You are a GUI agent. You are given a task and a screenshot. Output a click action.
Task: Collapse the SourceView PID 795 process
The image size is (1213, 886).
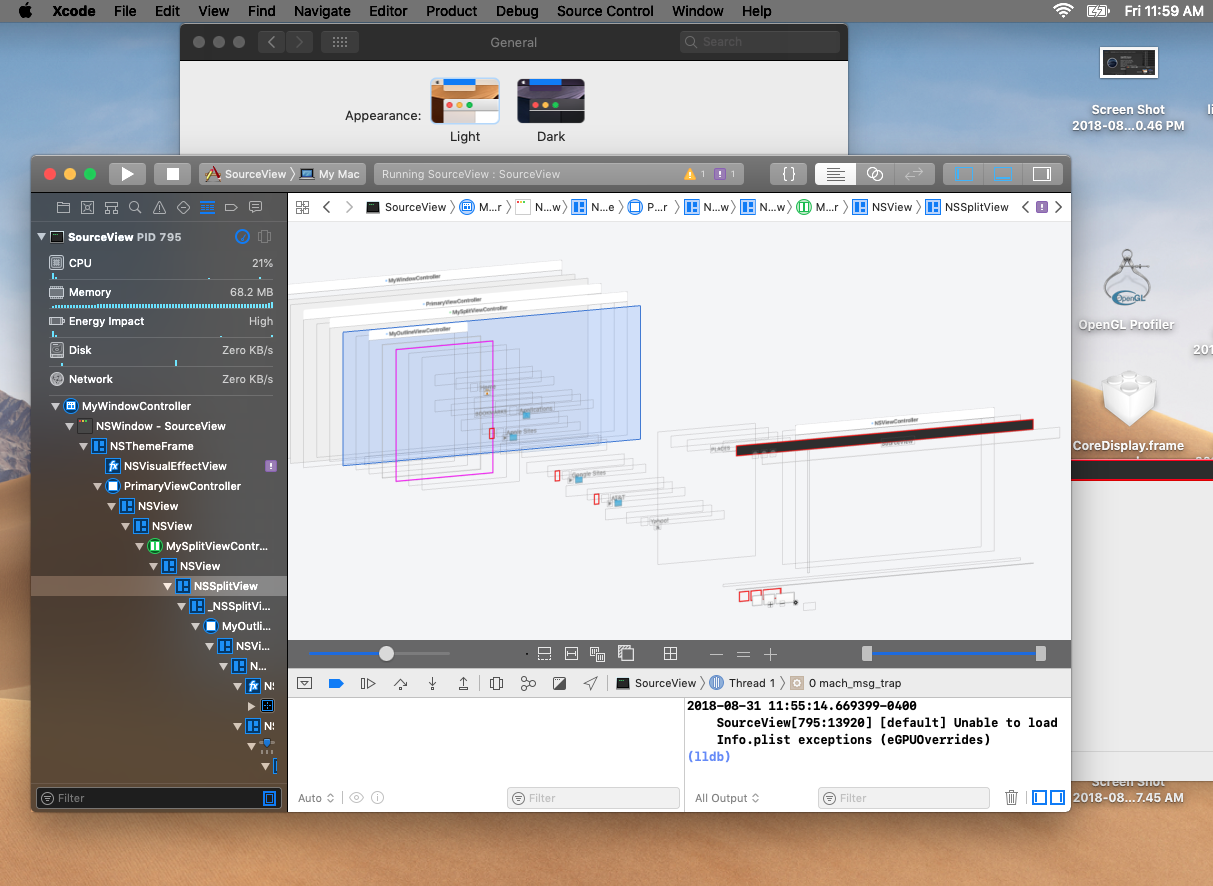[41, 237]
